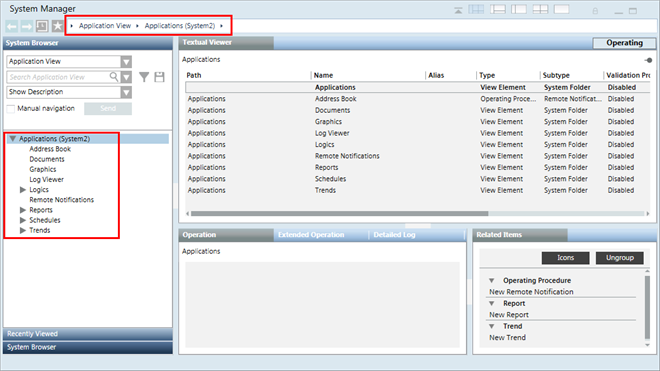This screenshot has width=660, height=371.
Task: Collapse the Report group in Related Items
Action: 491,303
